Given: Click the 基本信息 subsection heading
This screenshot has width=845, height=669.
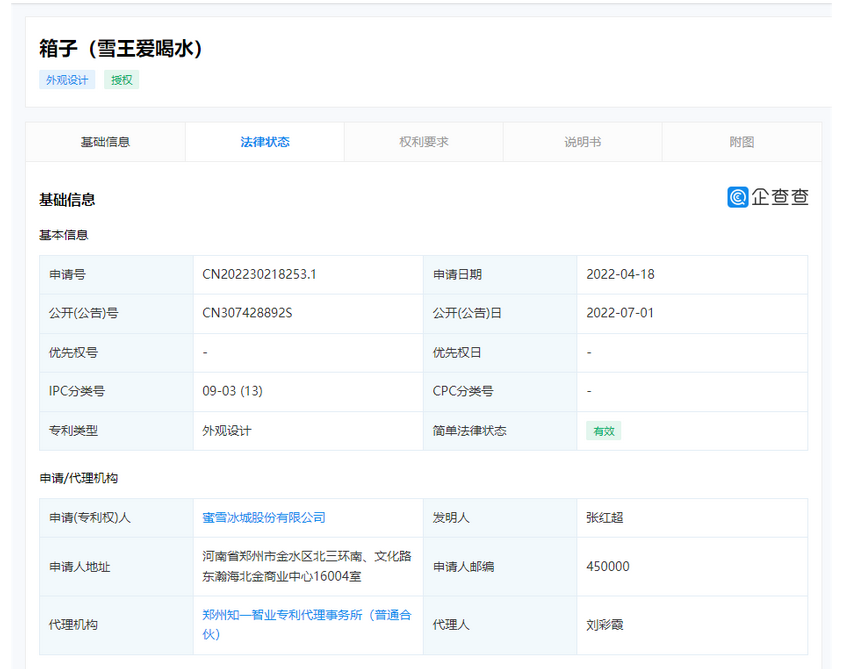Looking at the screenshot, I should tap(64, 235).
